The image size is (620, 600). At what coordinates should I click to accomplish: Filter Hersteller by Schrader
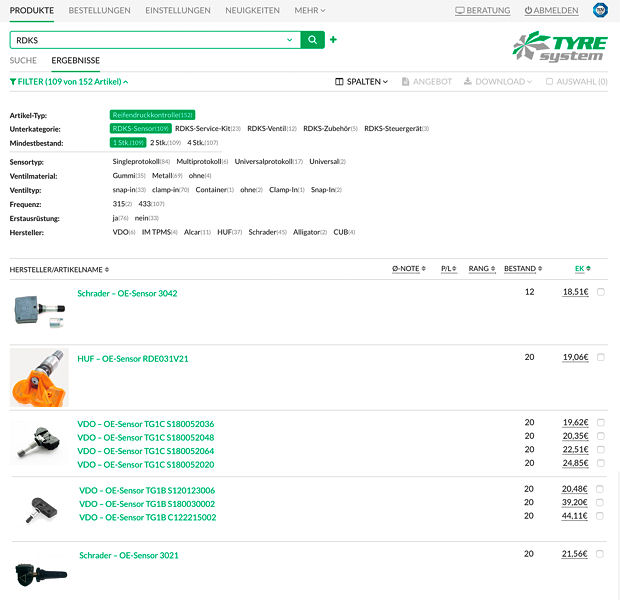268,232
